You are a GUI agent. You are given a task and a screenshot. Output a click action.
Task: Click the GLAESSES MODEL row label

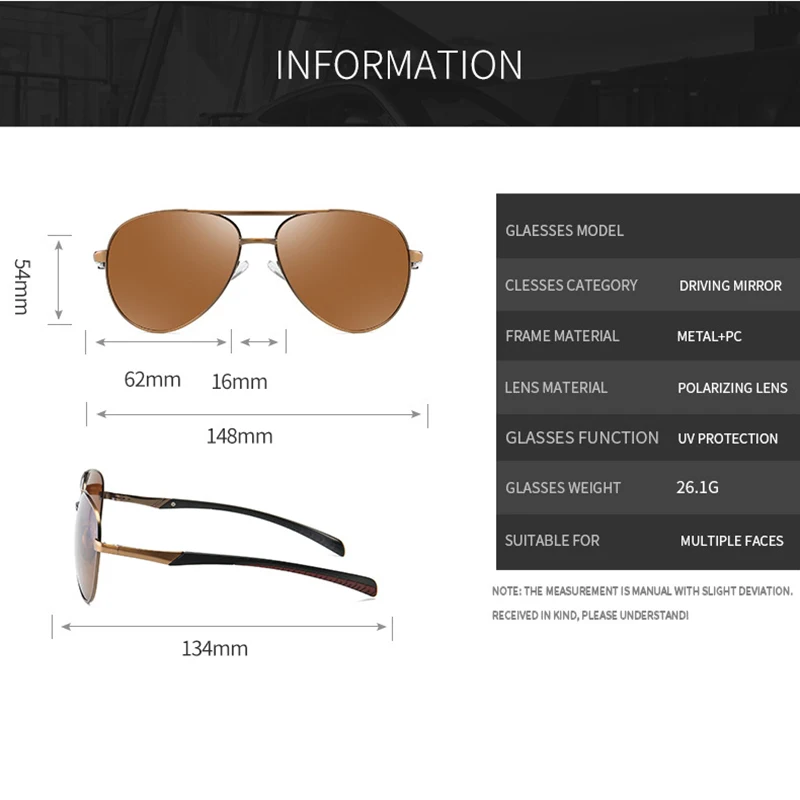tap(564, 231)
